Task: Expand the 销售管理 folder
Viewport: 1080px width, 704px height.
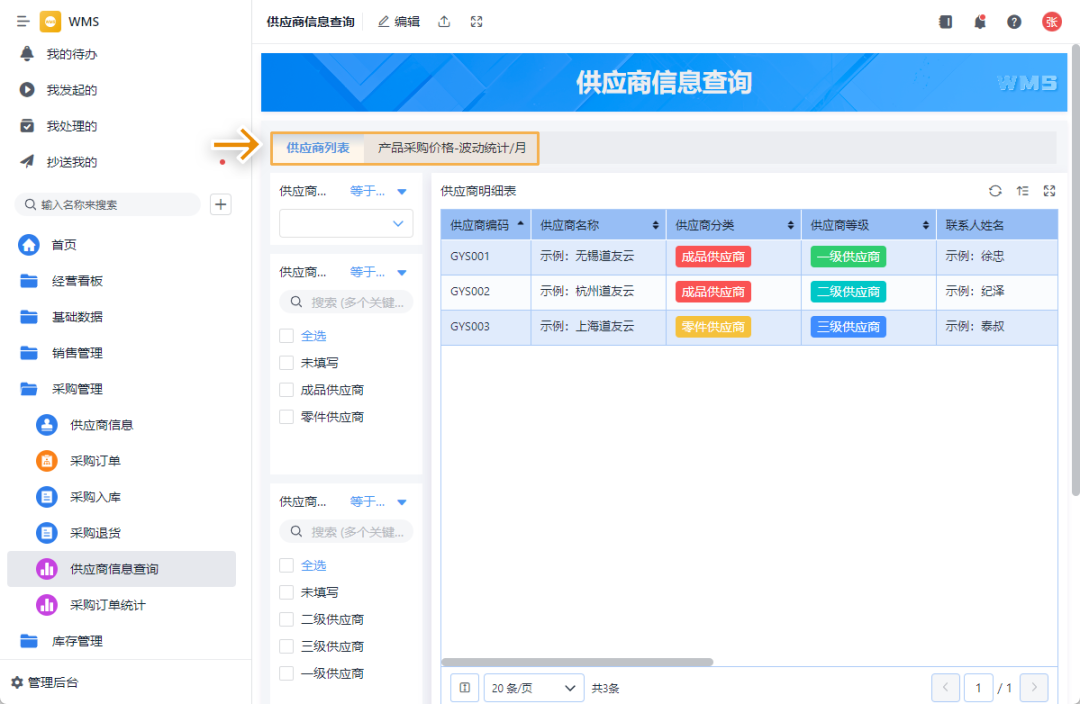Action: pos(77,353)
